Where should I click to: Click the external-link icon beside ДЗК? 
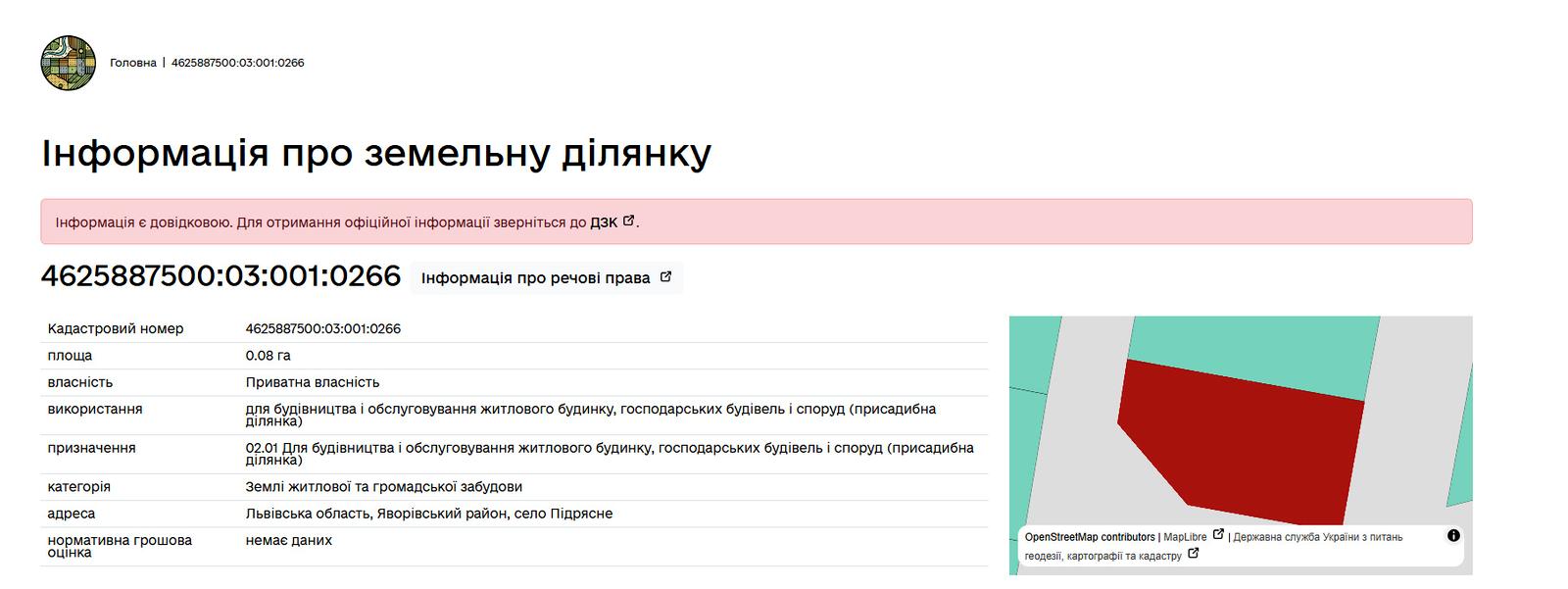coord(628,221)
